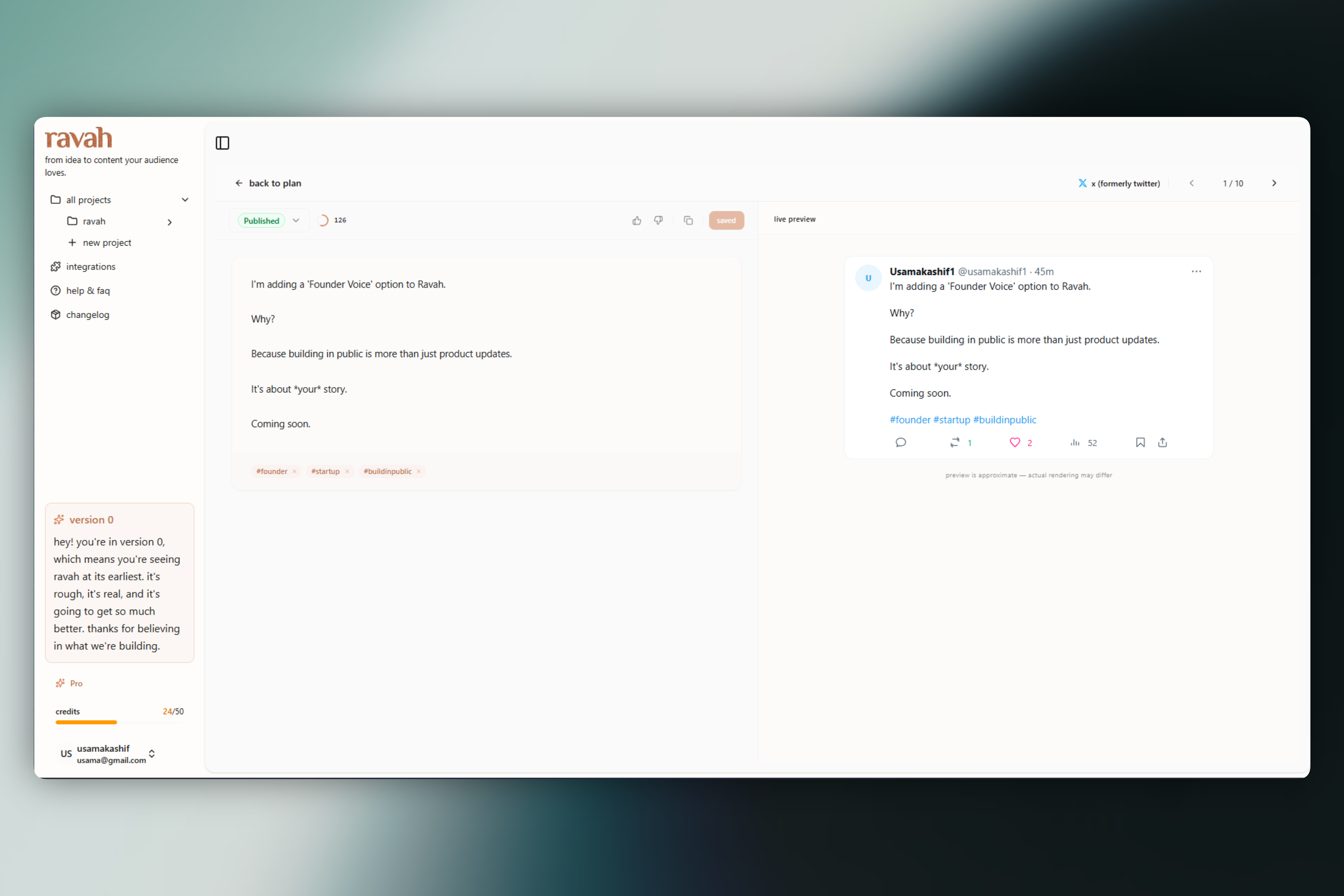The image size is (1344, 896).
Task: Click the saved button
Action: click(726, 221)
